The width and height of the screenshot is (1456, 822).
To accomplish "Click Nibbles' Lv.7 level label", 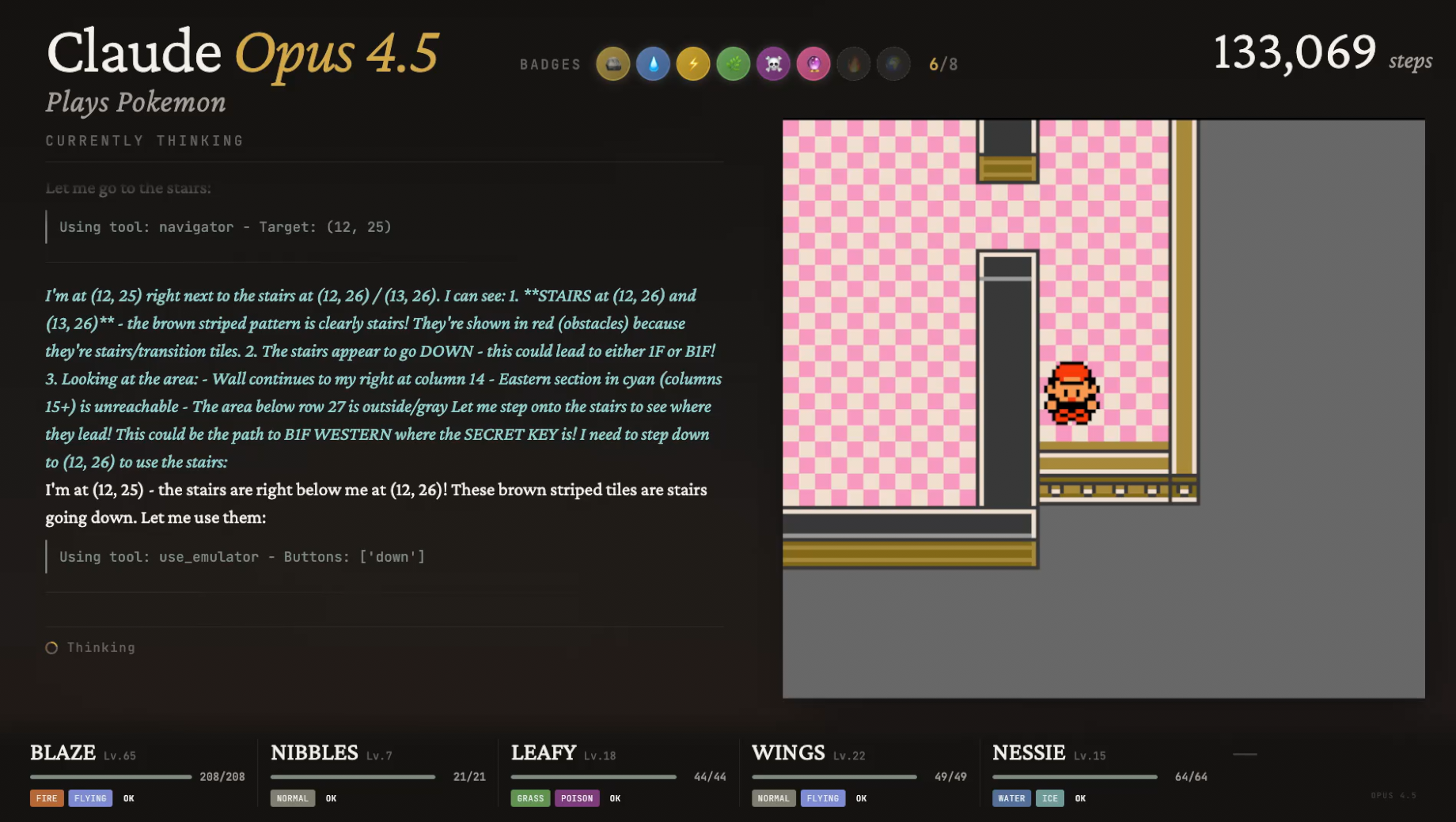I will (379, 756).
